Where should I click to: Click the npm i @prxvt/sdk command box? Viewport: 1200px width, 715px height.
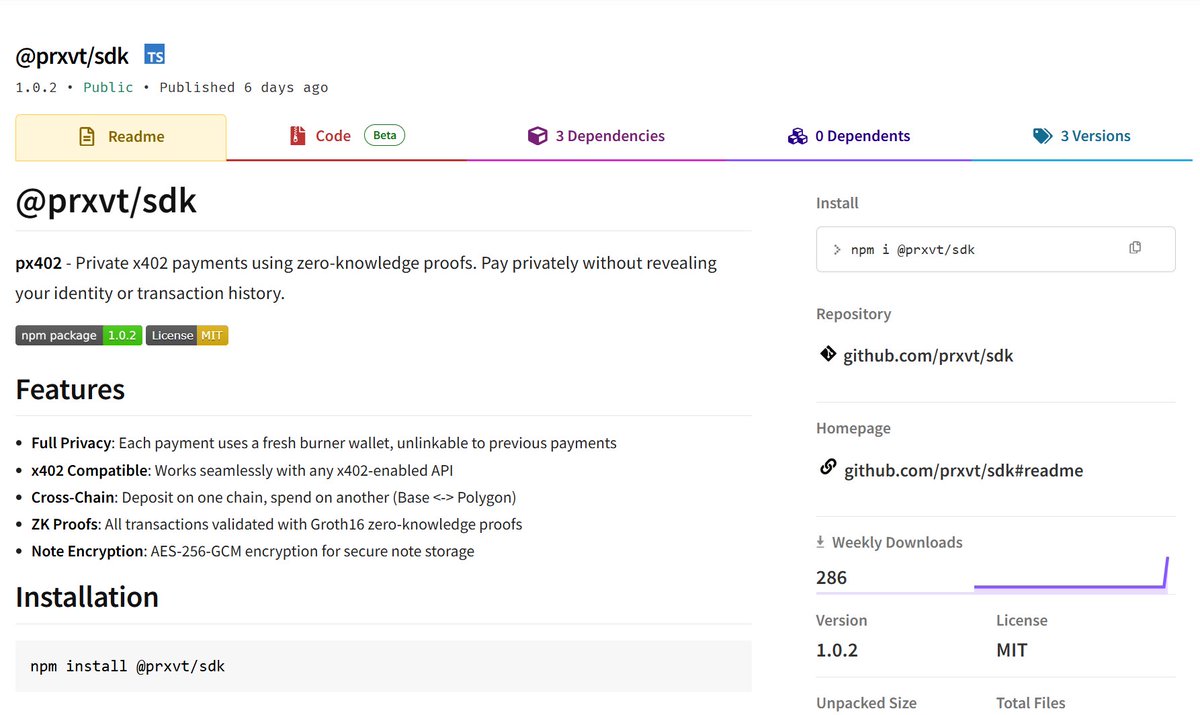pyautogui.click(x=995, y=248)
